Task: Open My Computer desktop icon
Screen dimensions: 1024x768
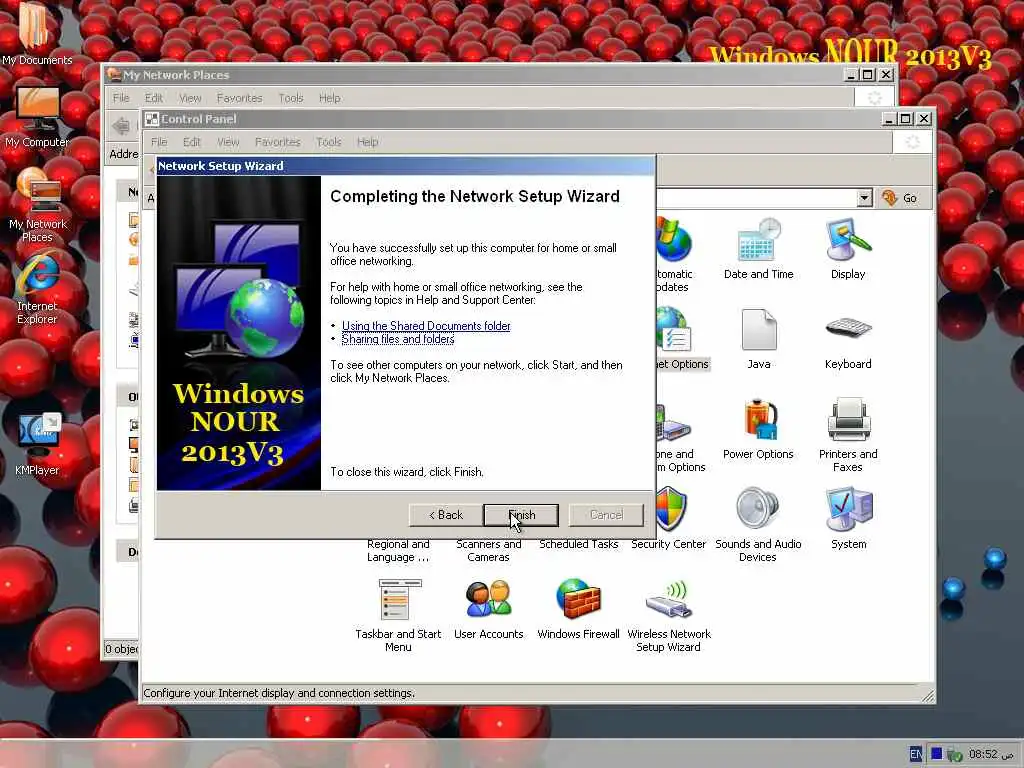Action: (37, 117)
